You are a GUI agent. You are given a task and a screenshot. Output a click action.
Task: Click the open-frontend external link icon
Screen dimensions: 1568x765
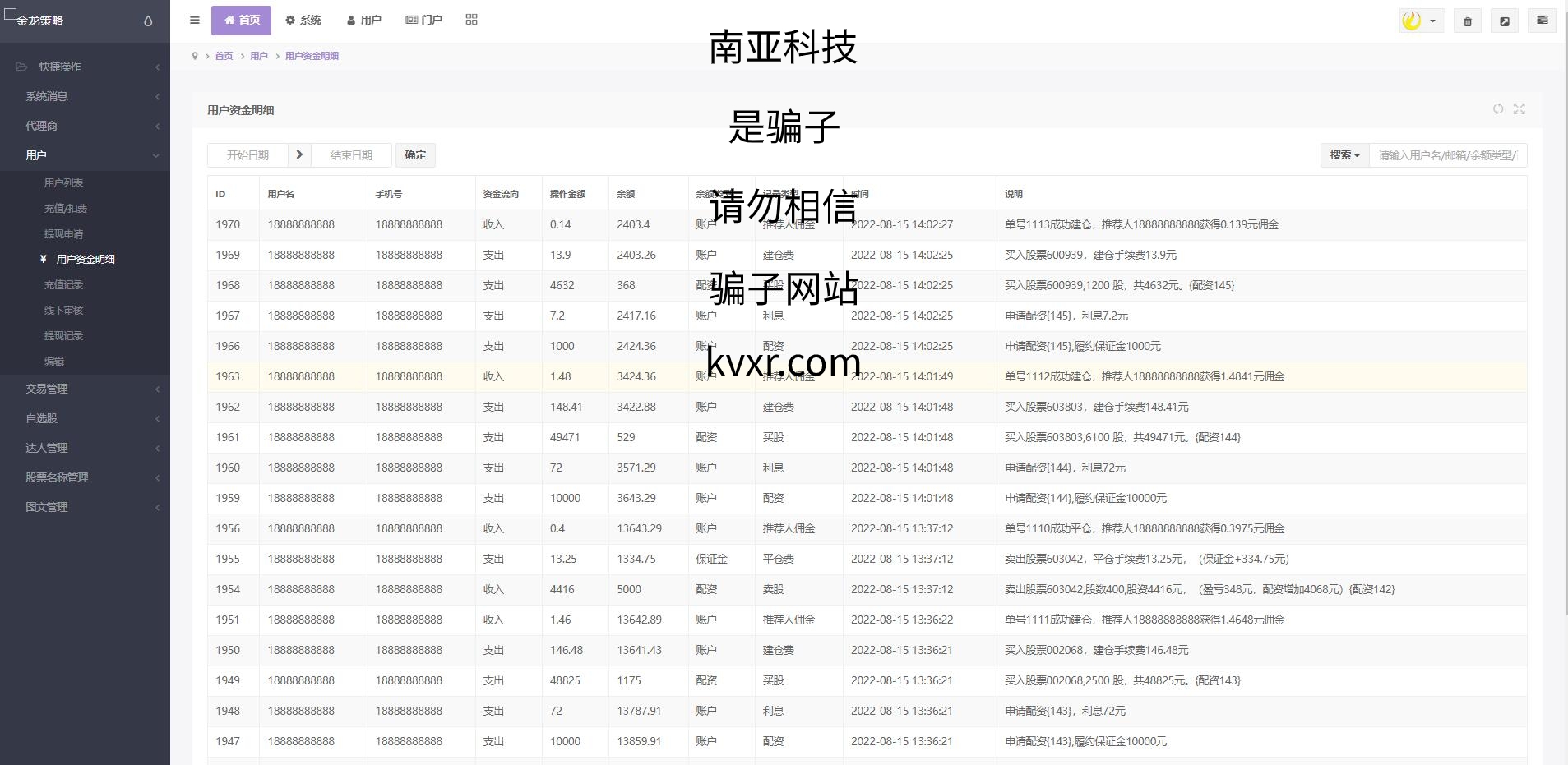coord(1505,21)
